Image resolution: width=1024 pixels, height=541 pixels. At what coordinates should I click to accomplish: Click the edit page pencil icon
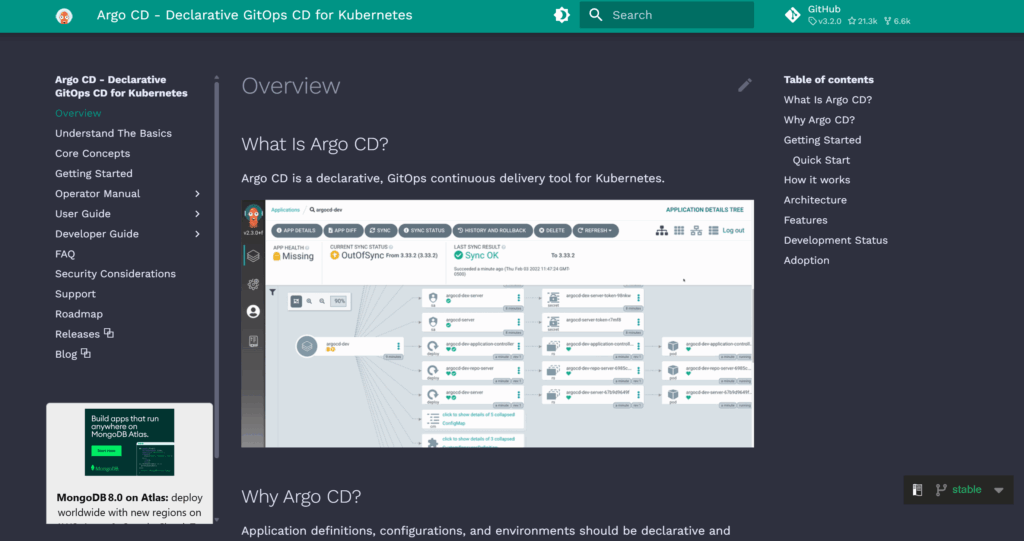(745, 85)
